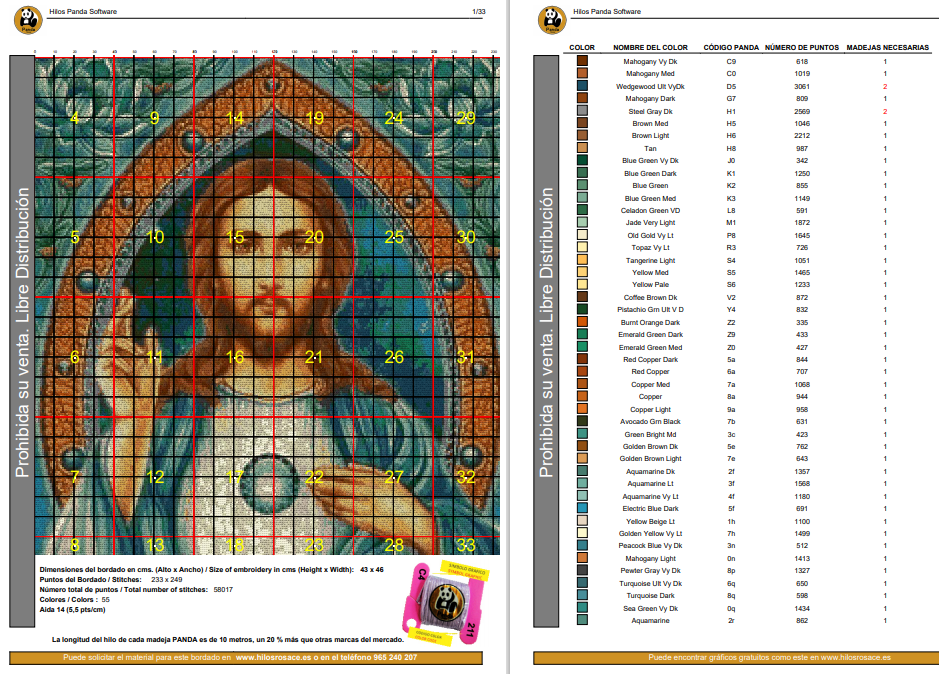Screen dimensions: 939x674
Task: Select the Tangerine Light color swatch
Action: point(582,260)
